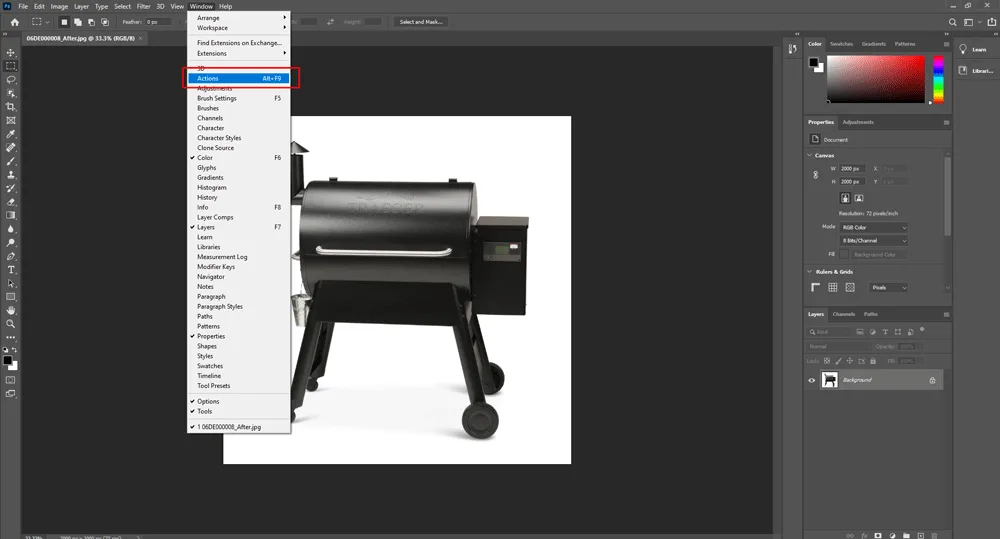Select the Gradient tool
1000x539 pixels.
tap(11, 215)
